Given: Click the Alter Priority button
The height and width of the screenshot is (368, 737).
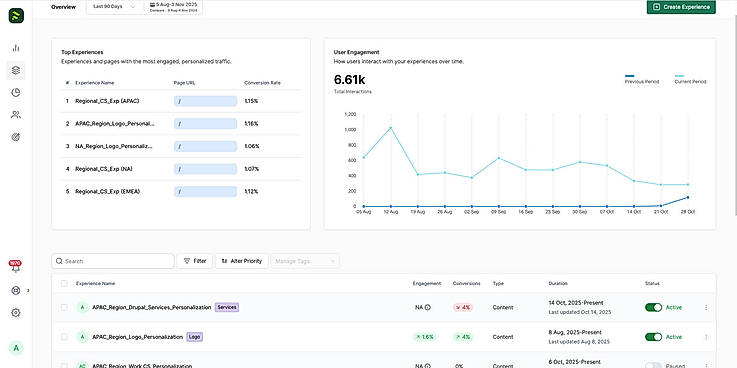Looking at the screenshot, I should (x=242, y=261).
